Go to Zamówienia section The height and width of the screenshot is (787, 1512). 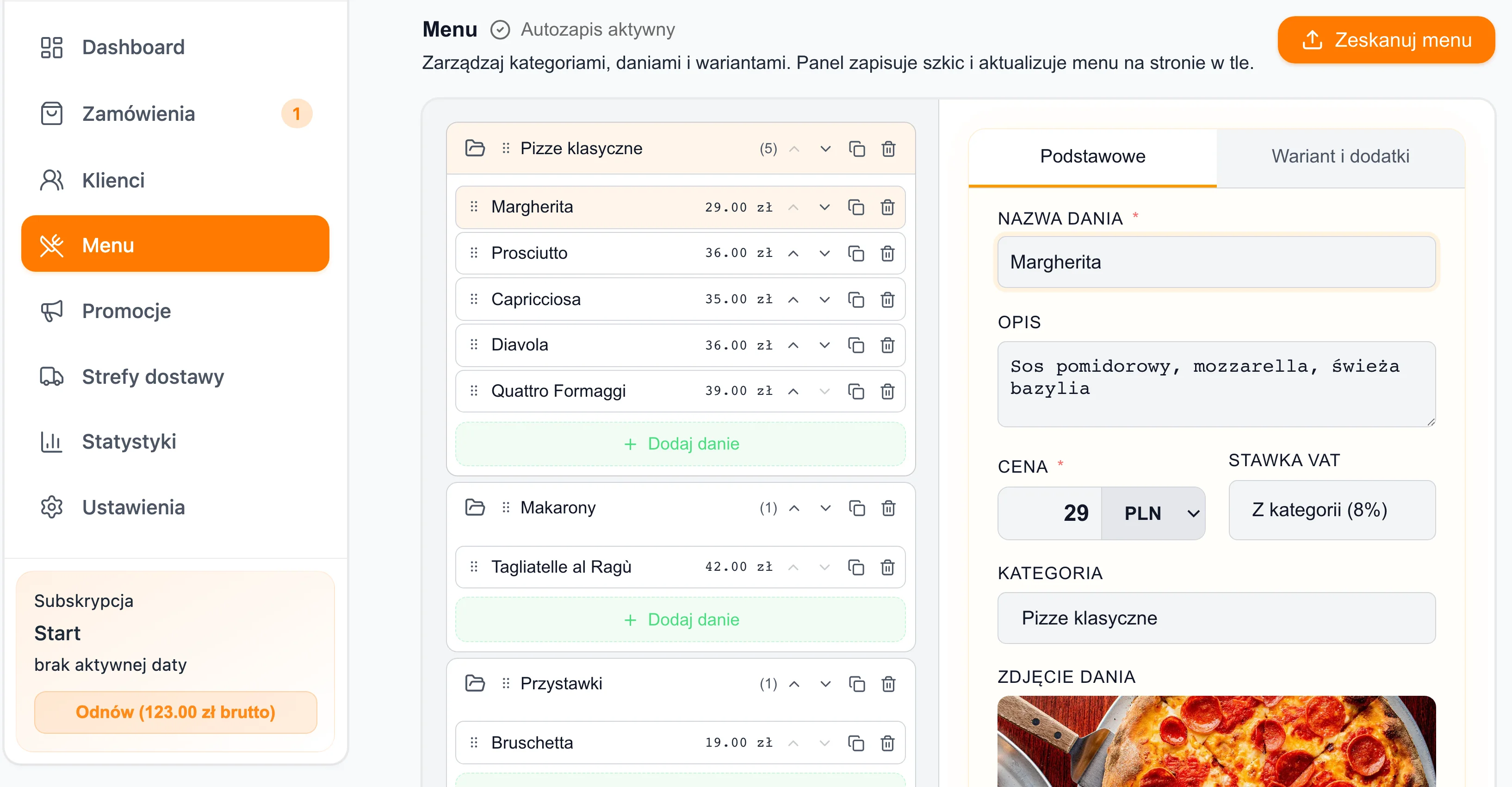(x=175, y=114)
